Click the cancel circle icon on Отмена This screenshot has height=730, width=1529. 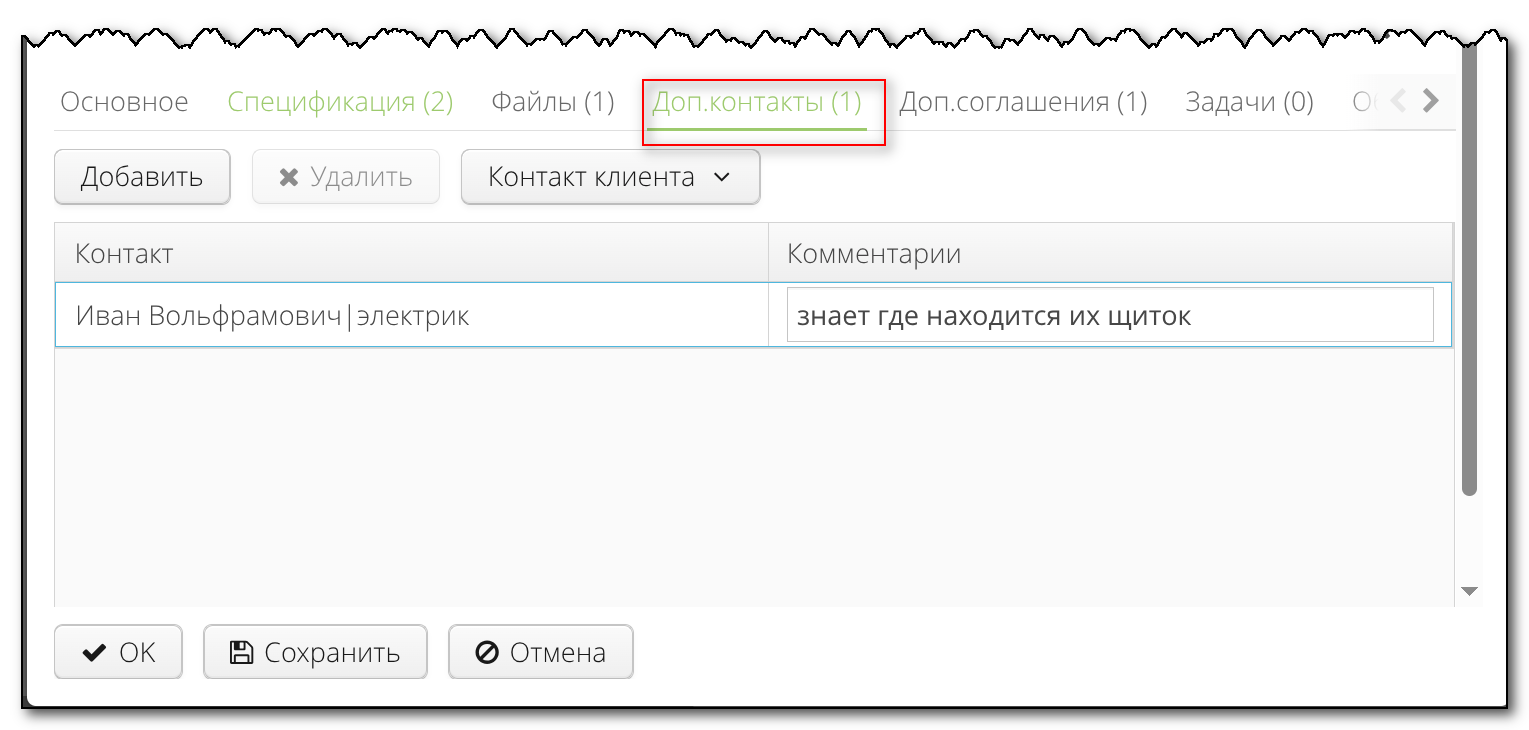(487, 652)
